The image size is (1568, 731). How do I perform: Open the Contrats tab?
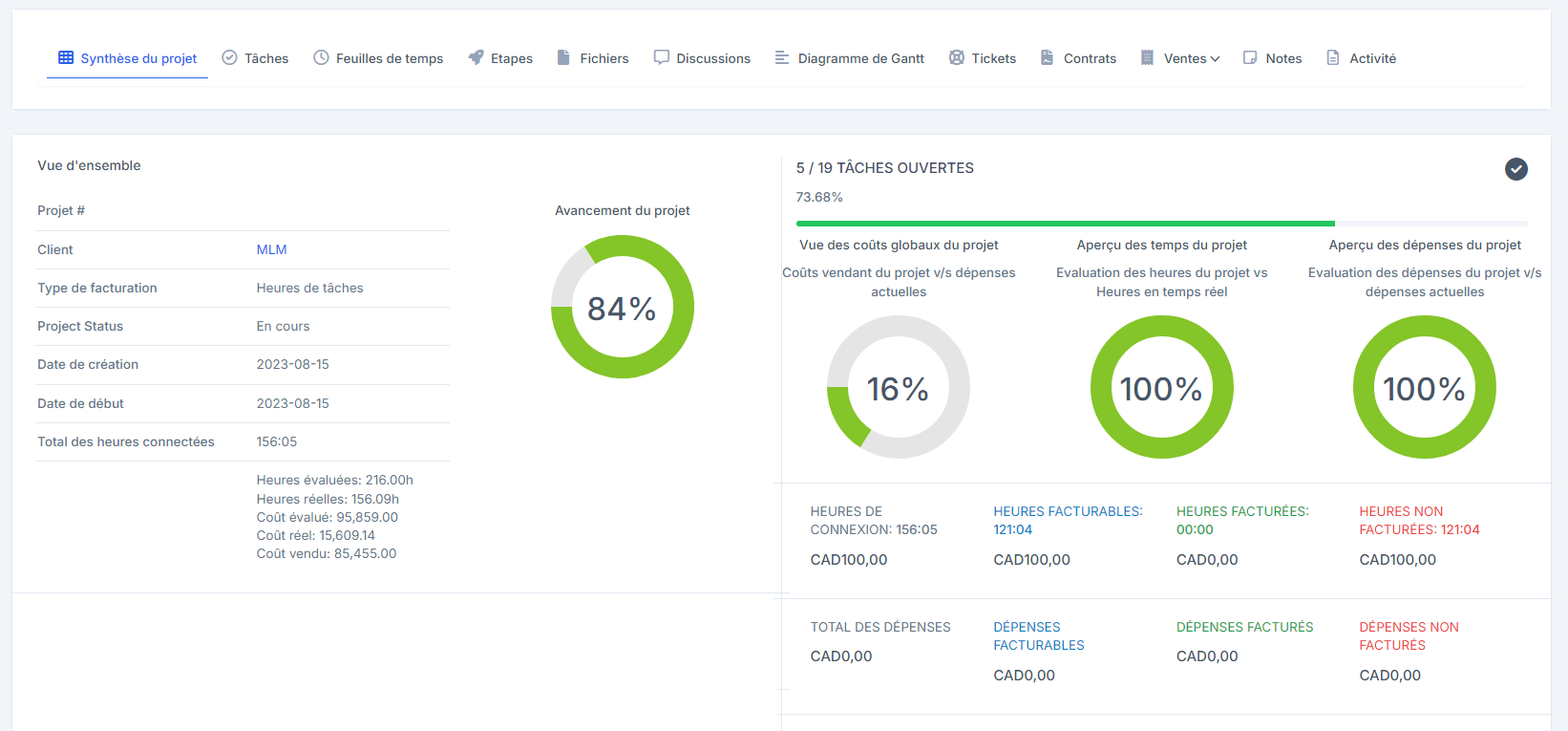1078,58
